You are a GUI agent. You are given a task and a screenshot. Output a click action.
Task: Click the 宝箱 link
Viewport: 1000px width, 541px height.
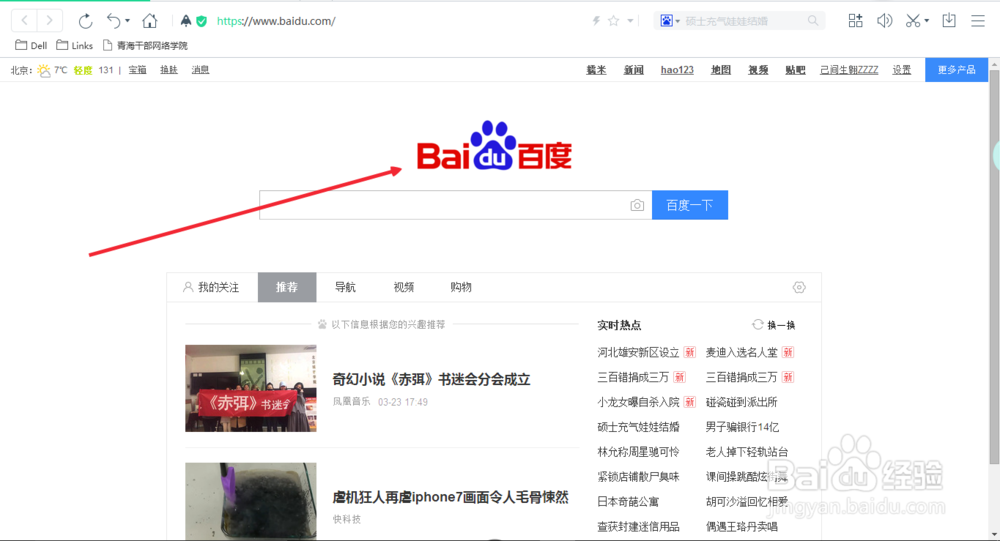pos(137,70)
